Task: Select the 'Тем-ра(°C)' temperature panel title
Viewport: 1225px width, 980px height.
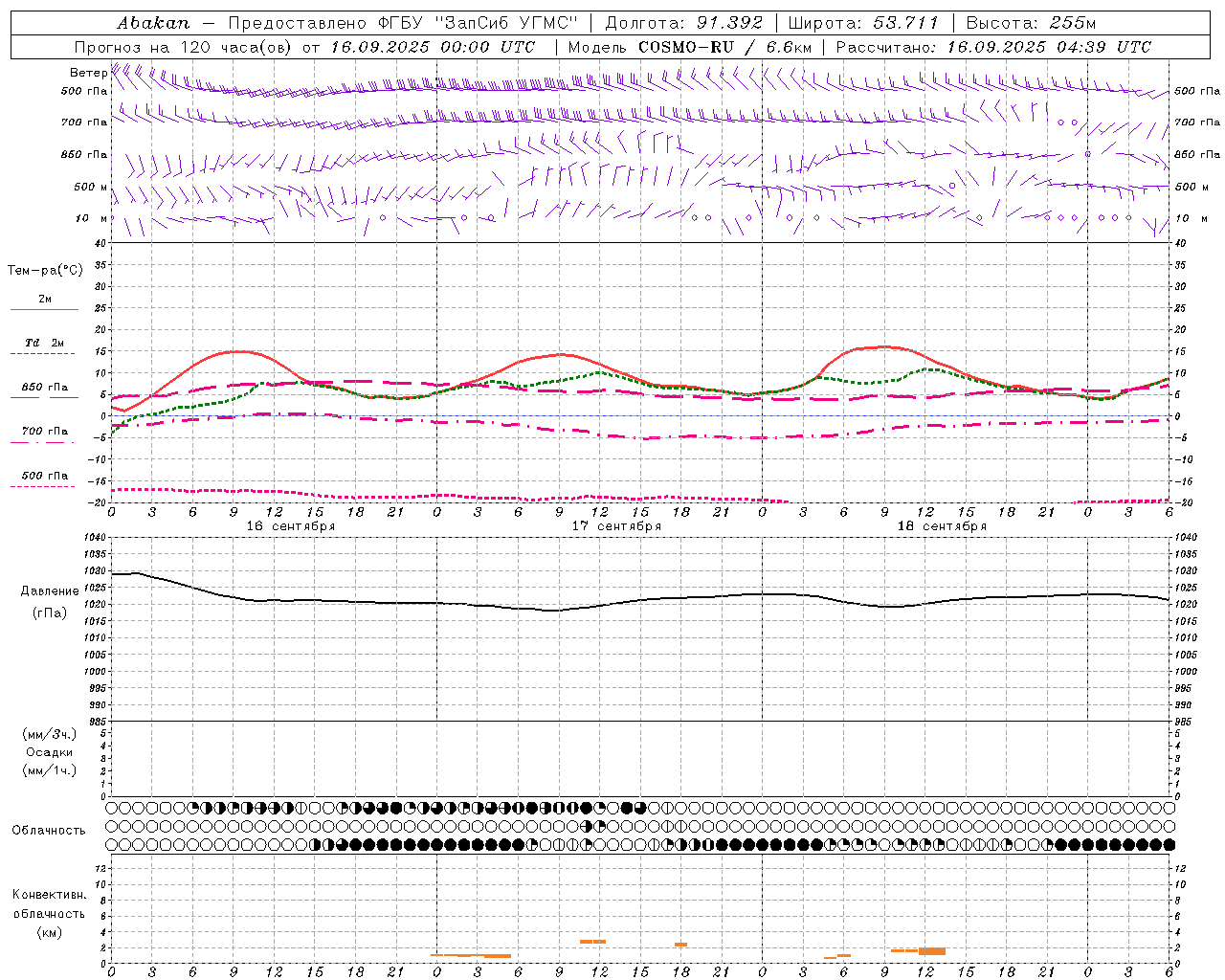Action: coord(45,271)
